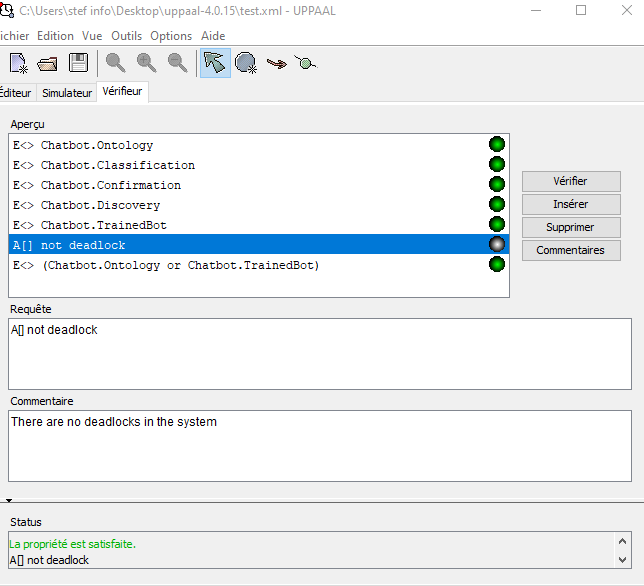The image size is (644, 586).
Task: Open the Fichier menu
Action: pyautogui.click(x=14, y=36)
